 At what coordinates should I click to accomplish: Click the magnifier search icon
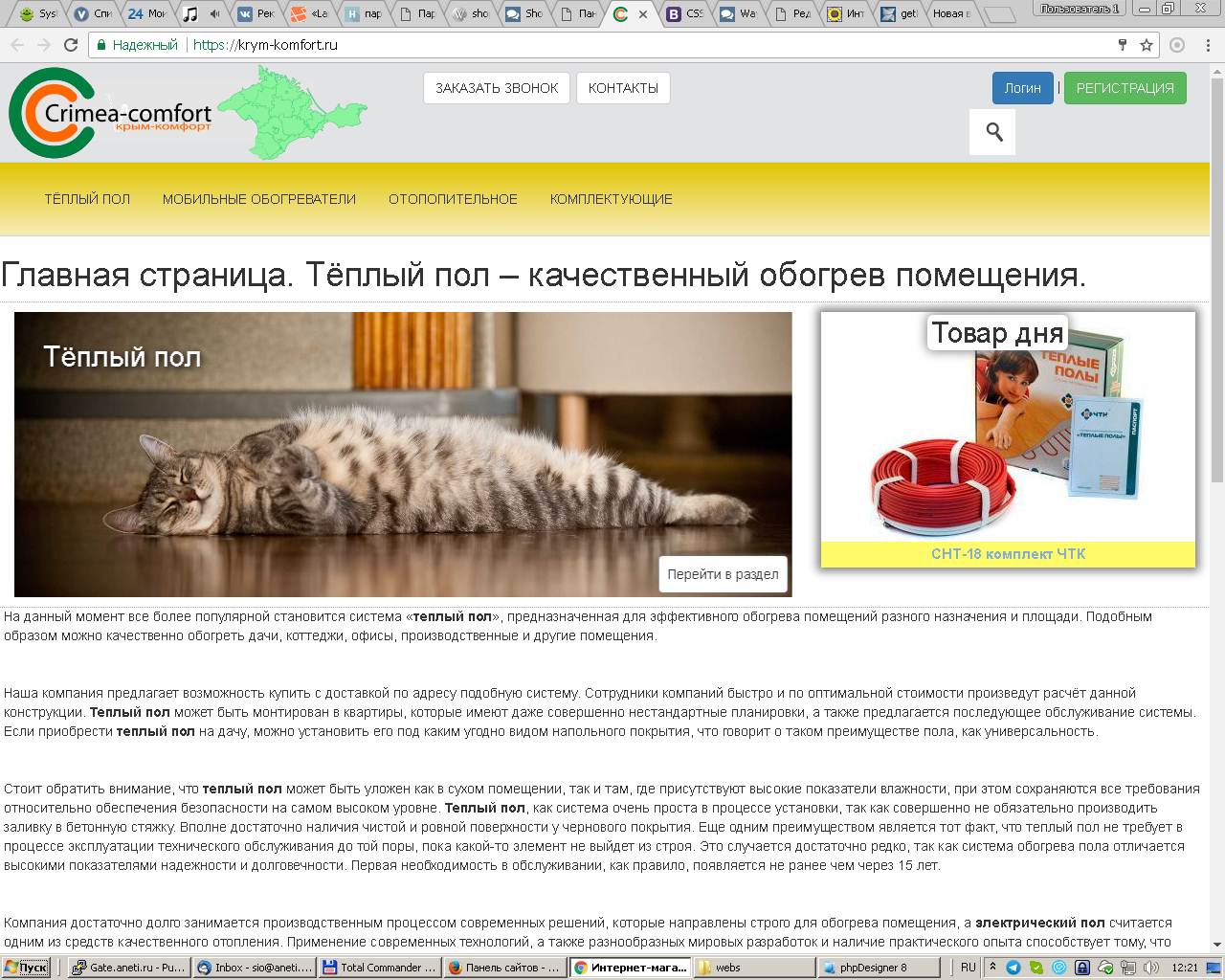(993, 132)
